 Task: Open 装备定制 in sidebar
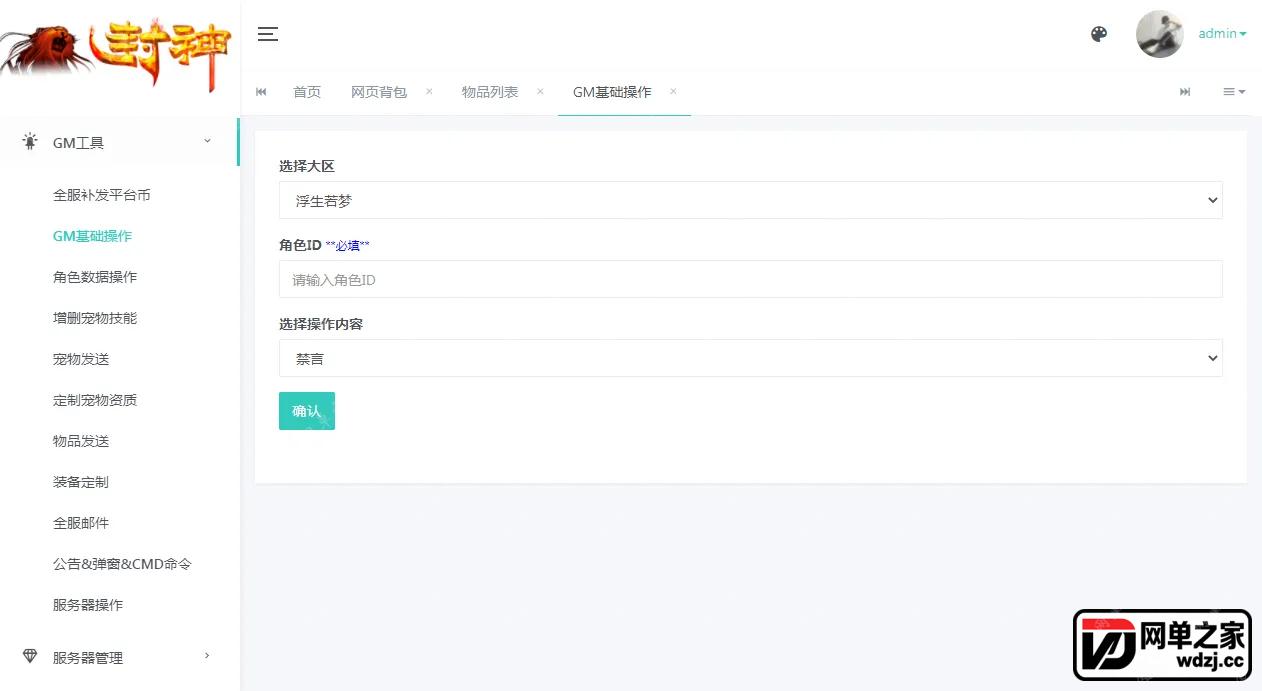(81, 482)
